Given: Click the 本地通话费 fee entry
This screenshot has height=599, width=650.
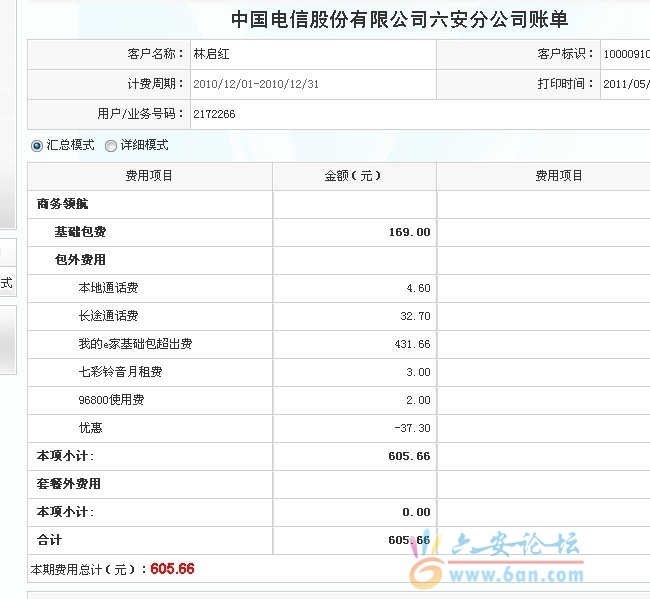Looking at the screenshot, I should [108, 288].
